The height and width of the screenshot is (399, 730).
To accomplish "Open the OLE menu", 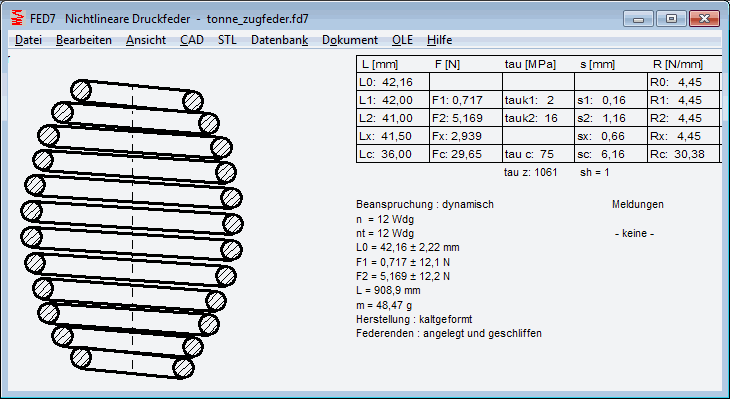I will pos(402,40).
